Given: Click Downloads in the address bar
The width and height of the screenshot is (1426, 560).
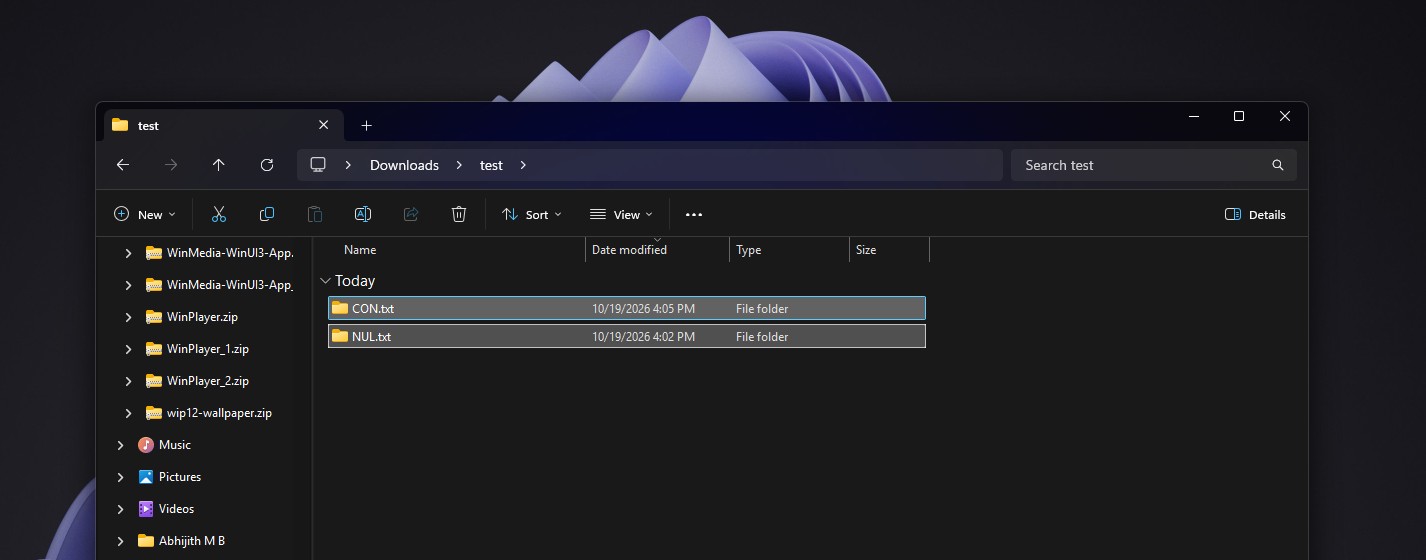Looking at the screenshot, I should 404,165.
